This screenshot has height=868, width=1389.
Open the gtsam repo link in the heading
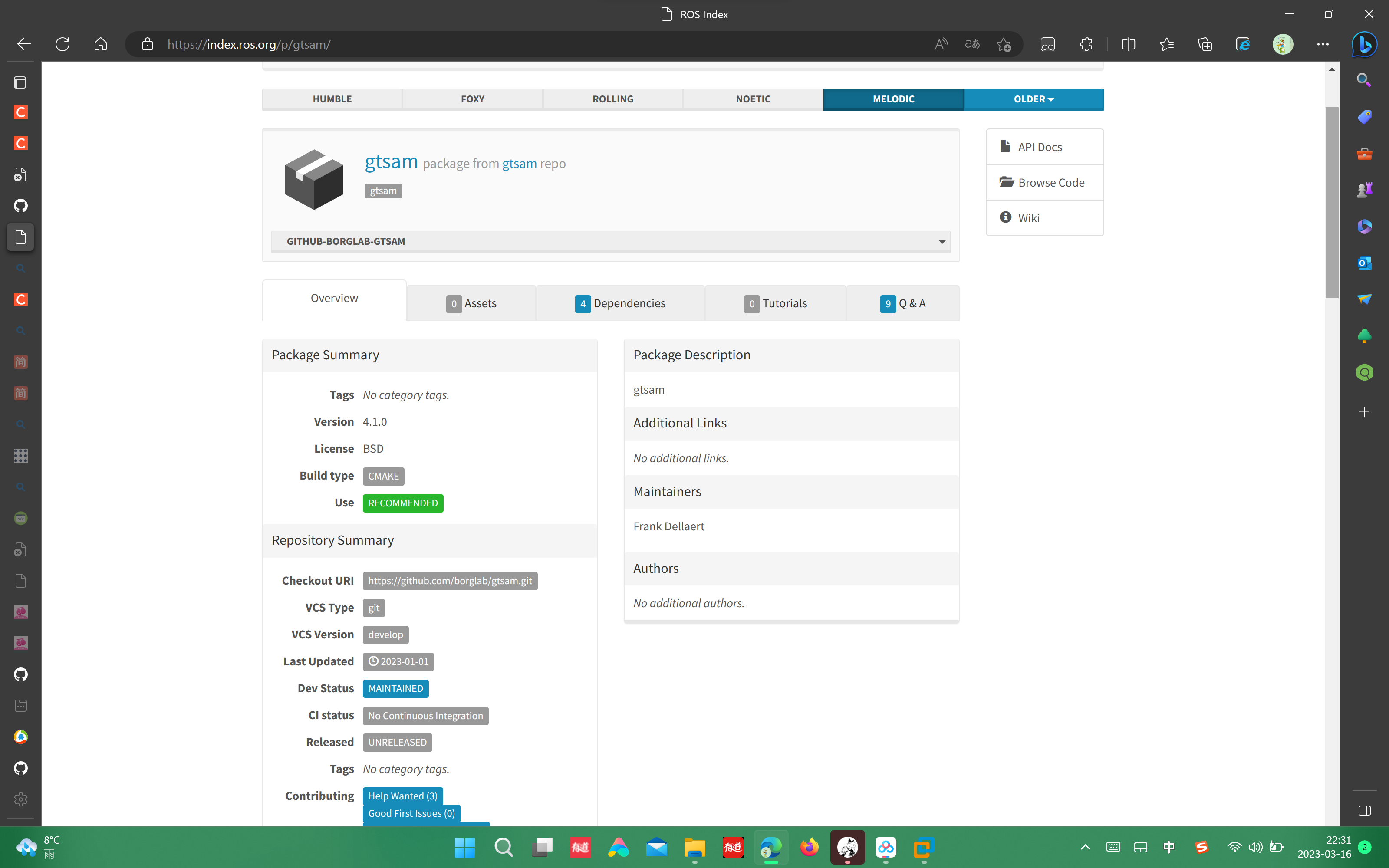click(520, 164)
